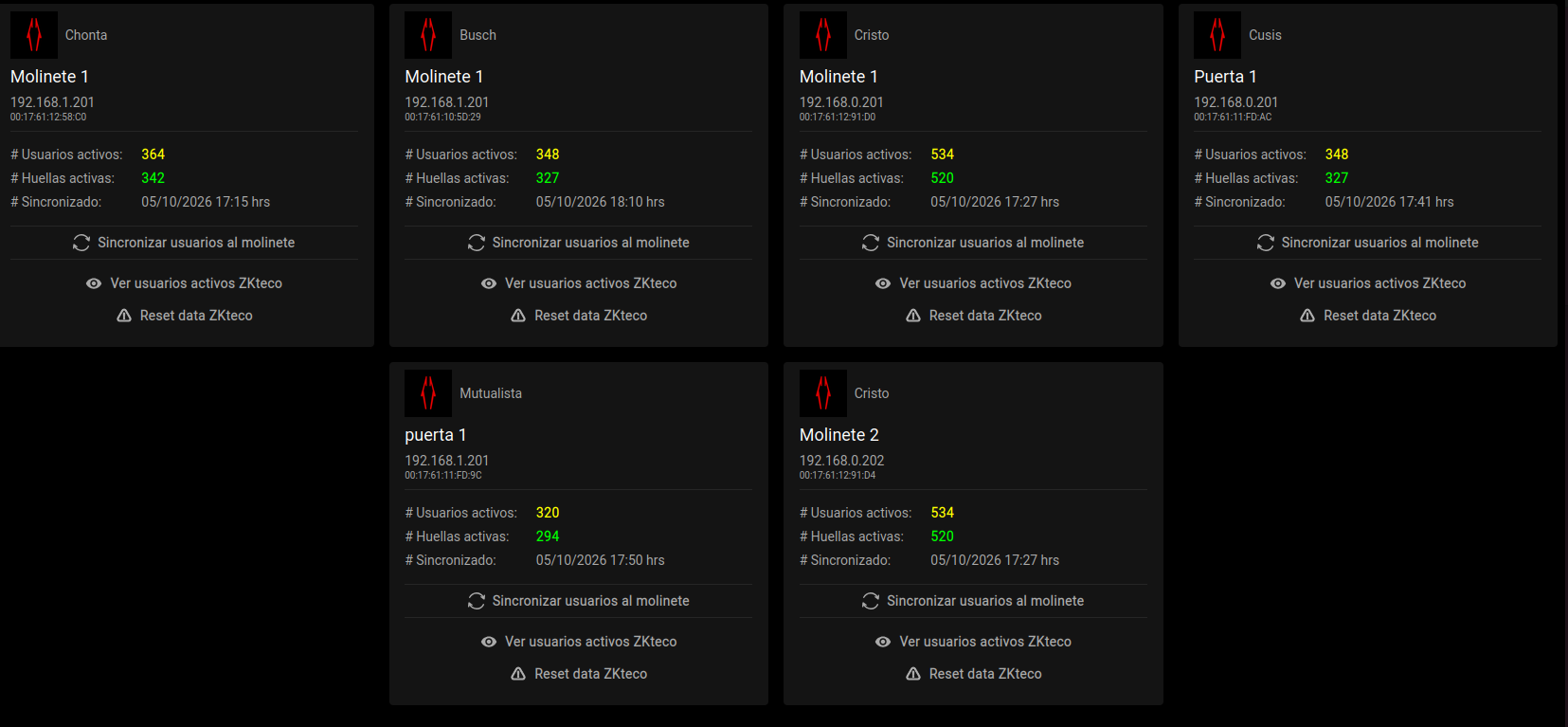Viewport: 1568px width, 727px height.
Task: Click the sync arrows icon on Mutualista card
Action: coord(477,601)
